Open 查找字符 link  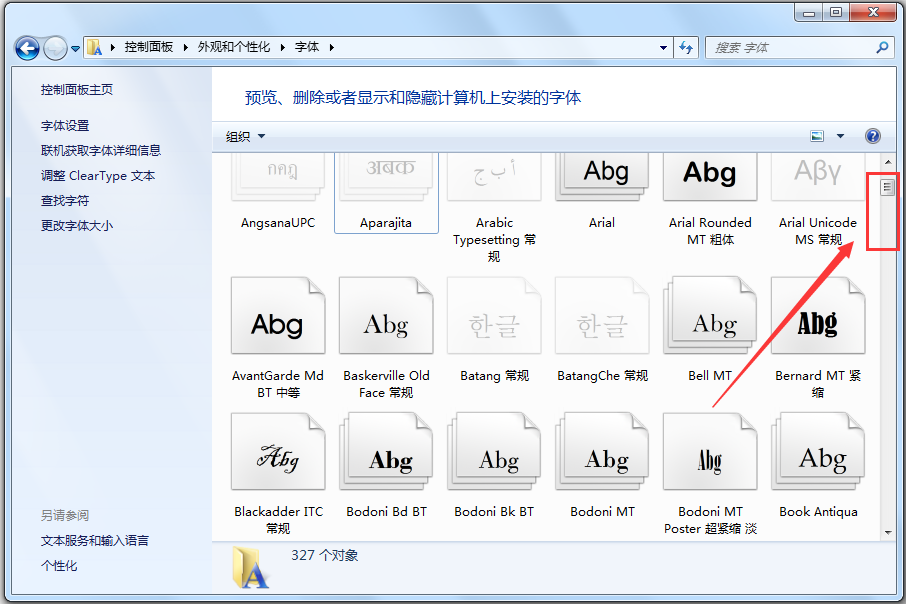[65, 201]
